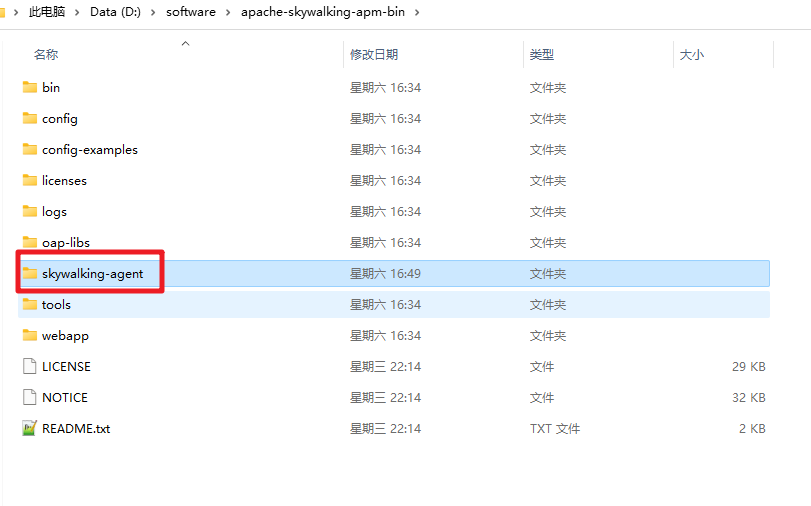Click README.txt type TXT 文件
The image size is (811, 506).
[555, 429]
